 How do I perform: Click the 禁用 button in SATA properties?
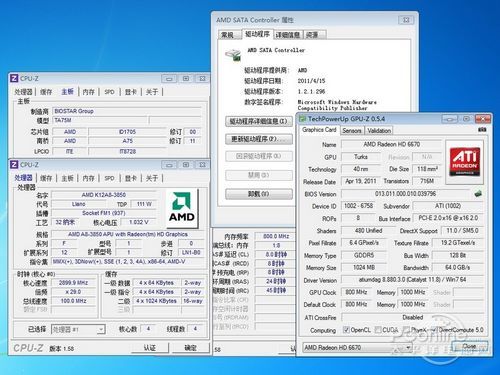coord(259,175)
